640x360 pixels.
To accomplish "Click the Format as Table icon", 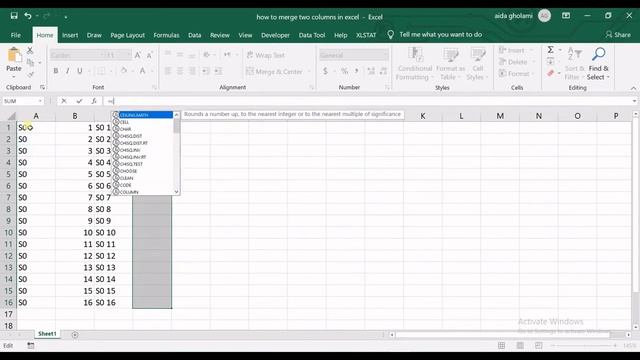I will 451,54.
